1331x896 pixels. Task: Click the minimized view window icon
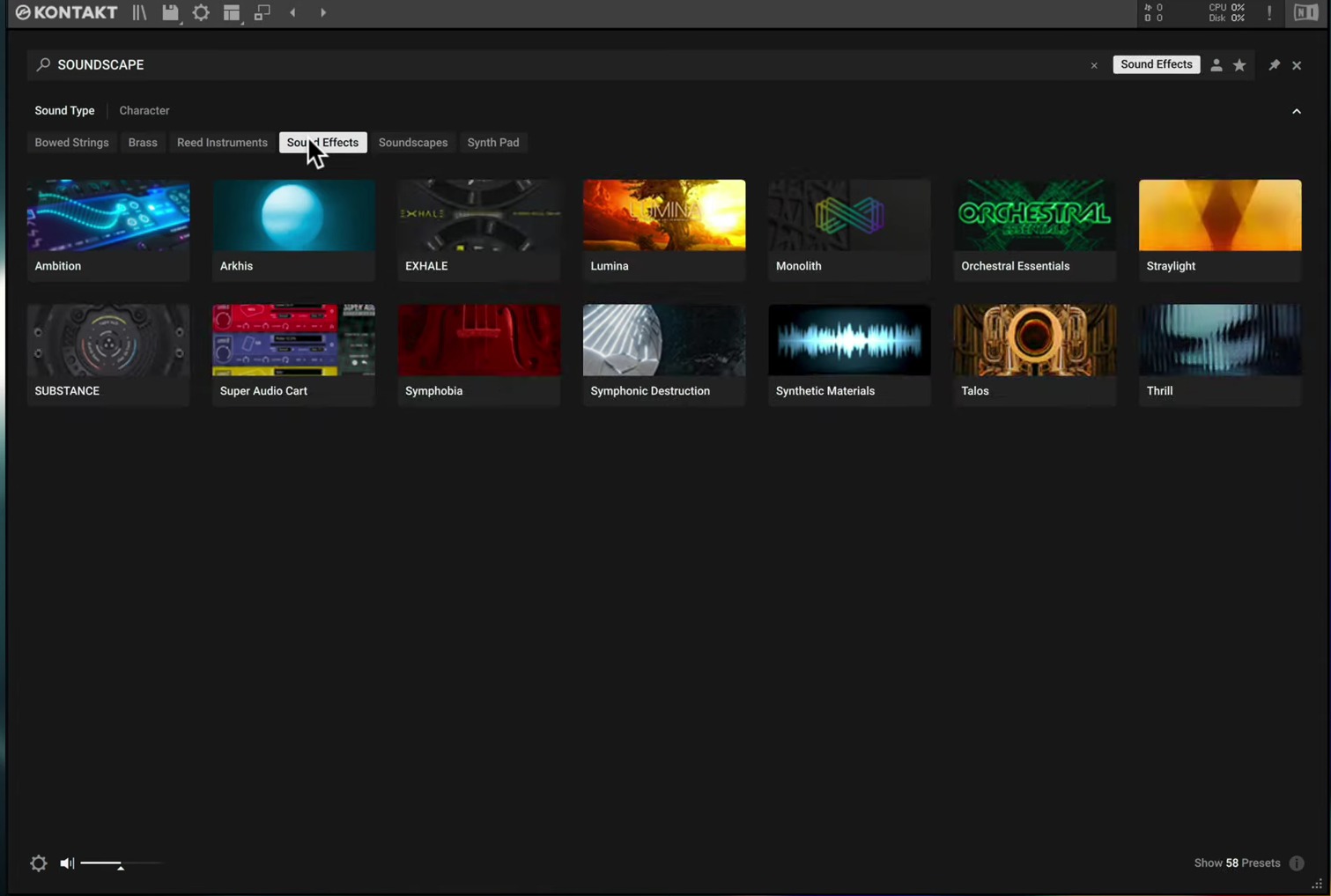pyautogui.click(x=263, y=12)
